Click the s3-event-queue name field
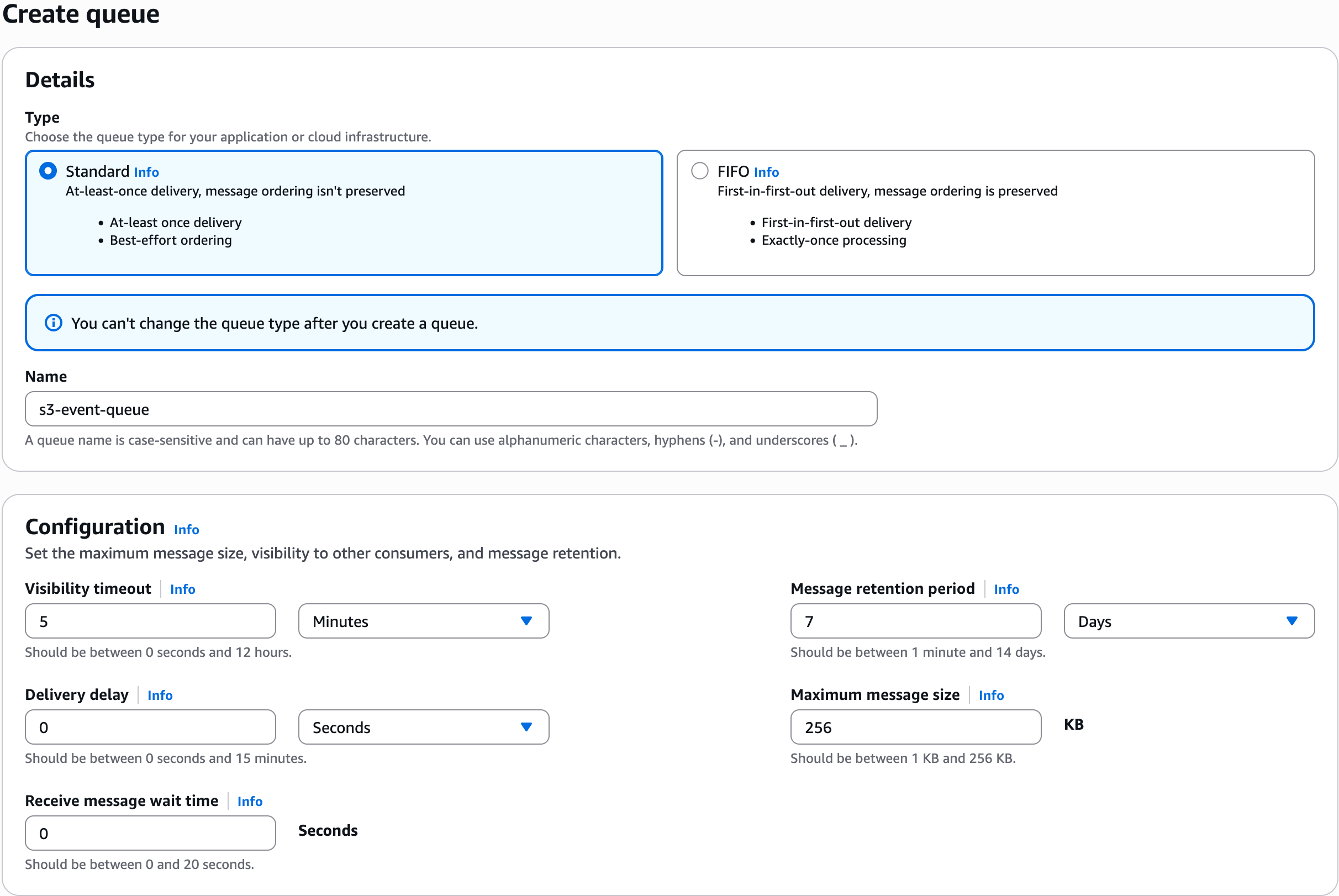 click(450, 409)
